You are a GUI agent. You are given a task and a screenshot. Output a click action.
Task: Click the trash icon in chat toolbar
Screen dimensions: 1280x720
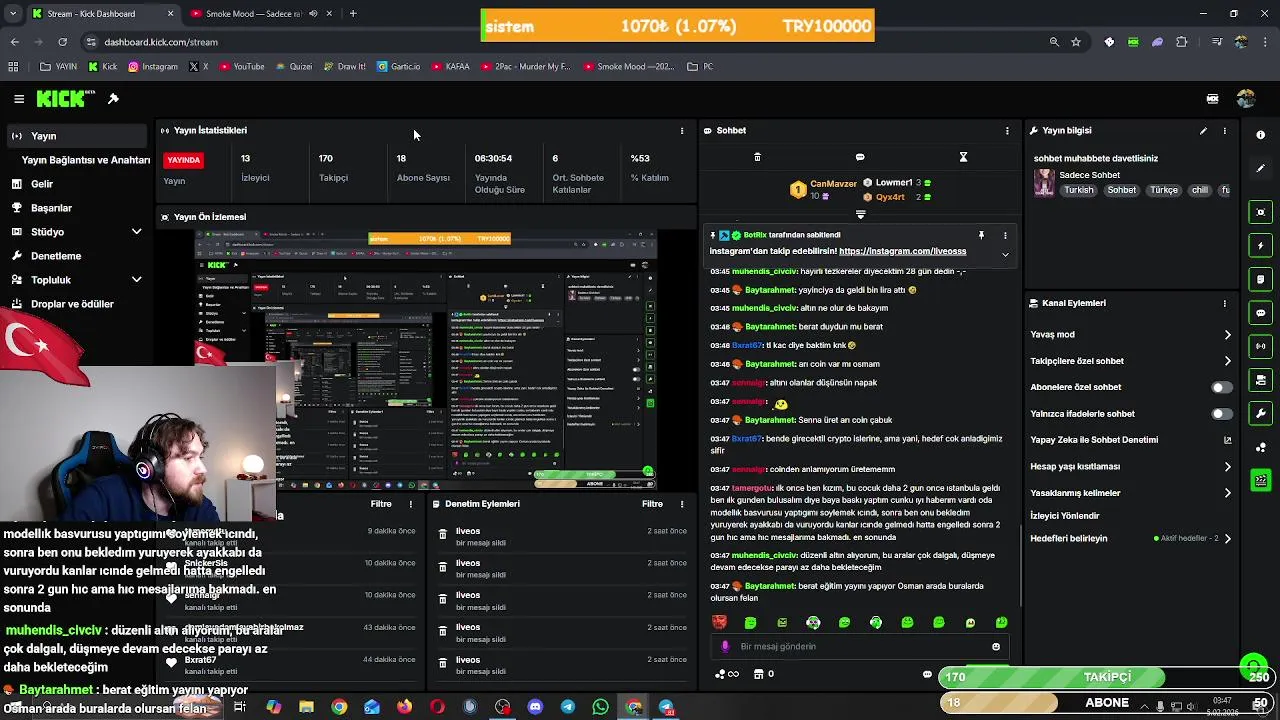(757, 157)
